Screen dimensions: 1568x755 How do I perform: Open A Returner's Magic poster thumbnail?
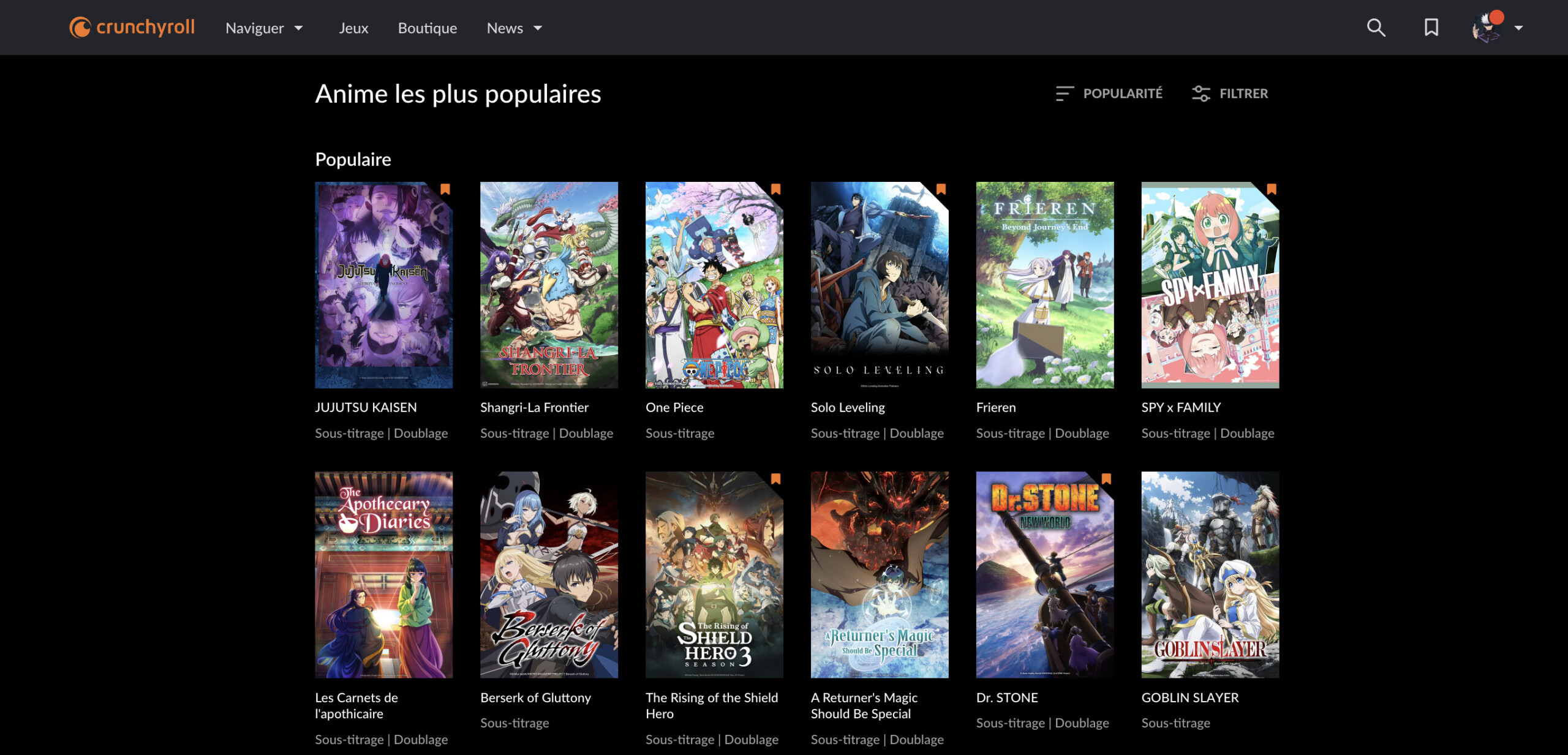coord(880,574)
